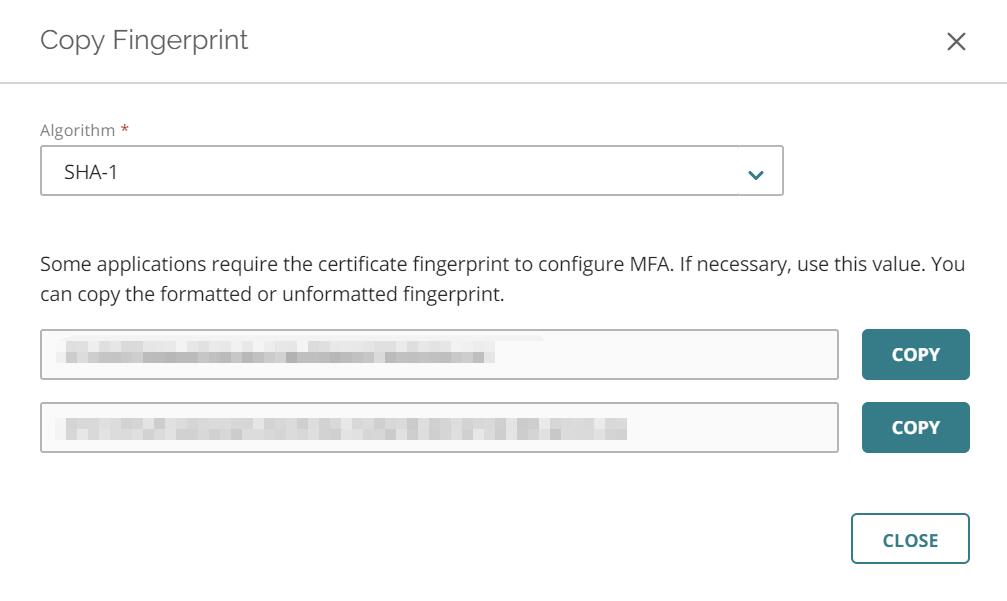Select the blurred value in the upper fingerprint box
The height and width of the screenshot is (601, 1007).
click(280, 354)
